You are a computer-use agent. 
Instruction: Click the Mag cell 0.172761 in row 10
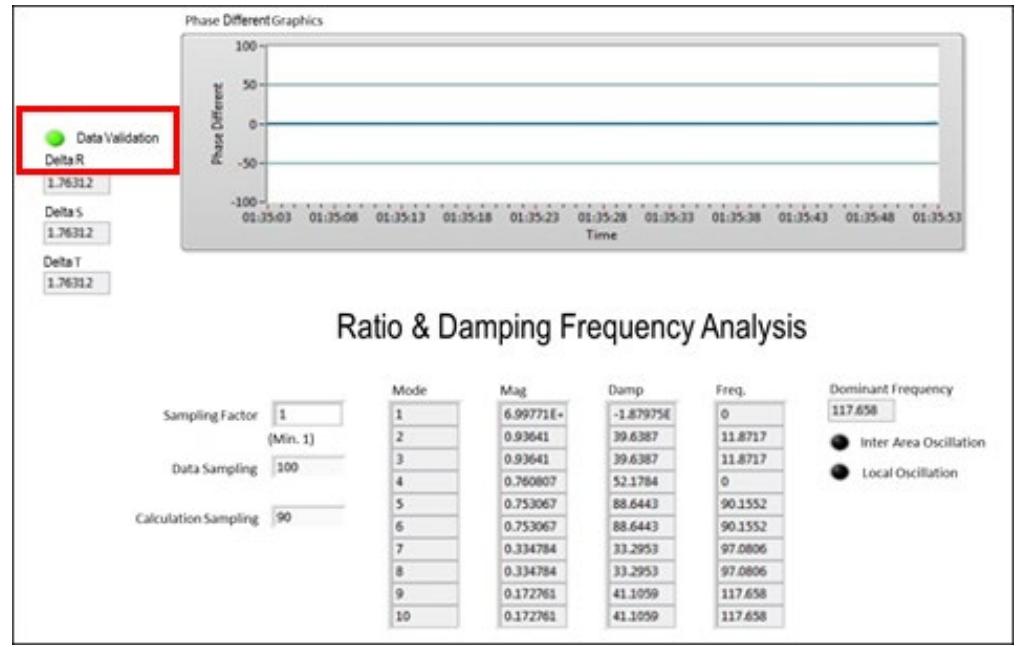pyautogui.click(x=533, y=616)
